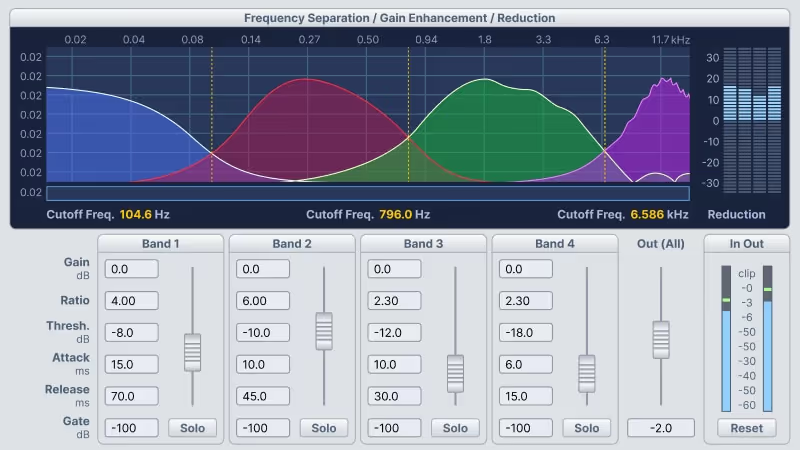800x450 pixels.
Task: Click Band 2 Gain field showing 0.0
Action: 263,269
